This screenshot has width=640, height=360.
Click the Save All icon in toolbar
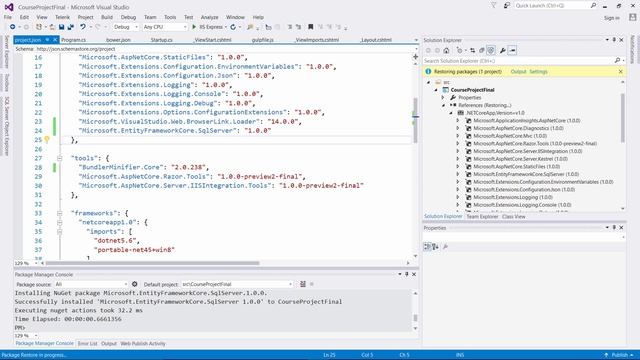pyautogui.click(x=71, y=27)
